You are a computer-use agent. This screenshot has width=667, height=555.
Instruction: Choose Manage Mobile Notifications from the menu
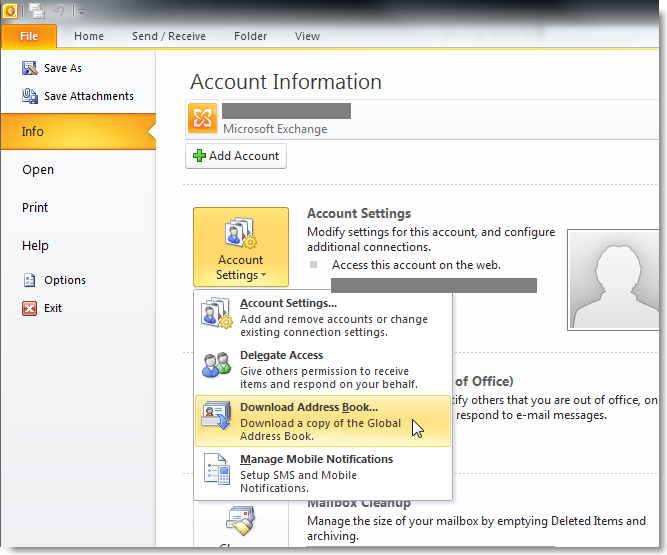click(x=323, y=473)
